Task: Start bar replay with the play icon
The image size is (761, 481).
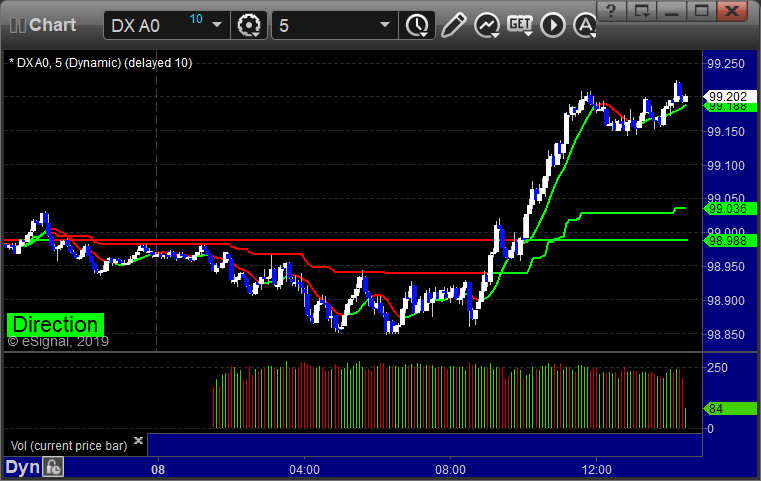Action: 553,25
